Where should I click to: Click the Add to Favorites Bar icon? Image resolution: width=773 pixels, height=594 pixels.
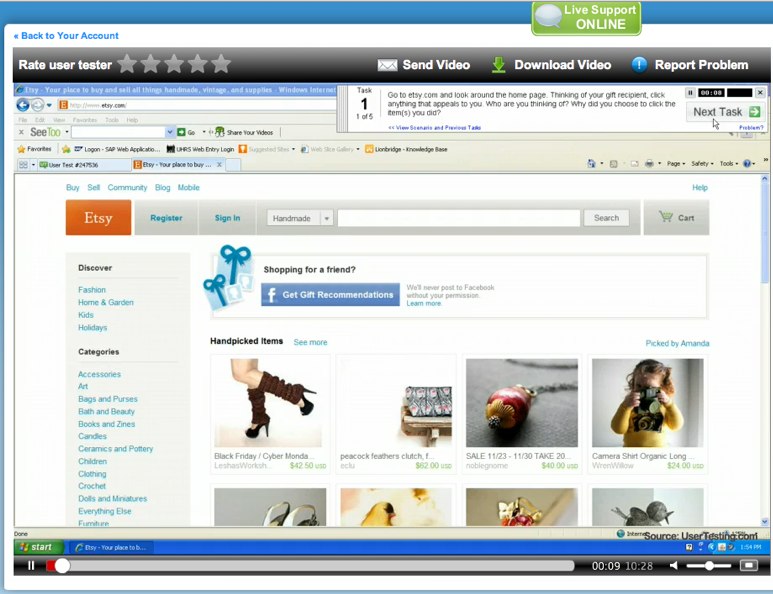(x=66, y=149)
